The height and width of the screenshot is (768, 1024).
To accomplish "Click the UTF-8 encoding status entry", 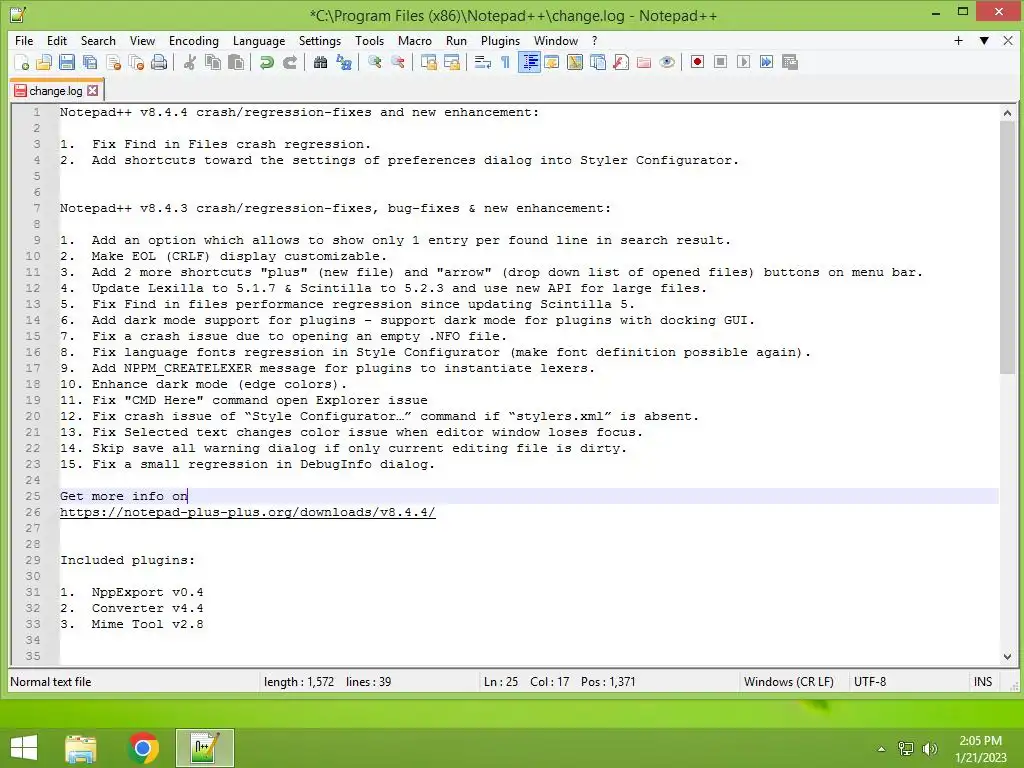I will click(870, 682).
